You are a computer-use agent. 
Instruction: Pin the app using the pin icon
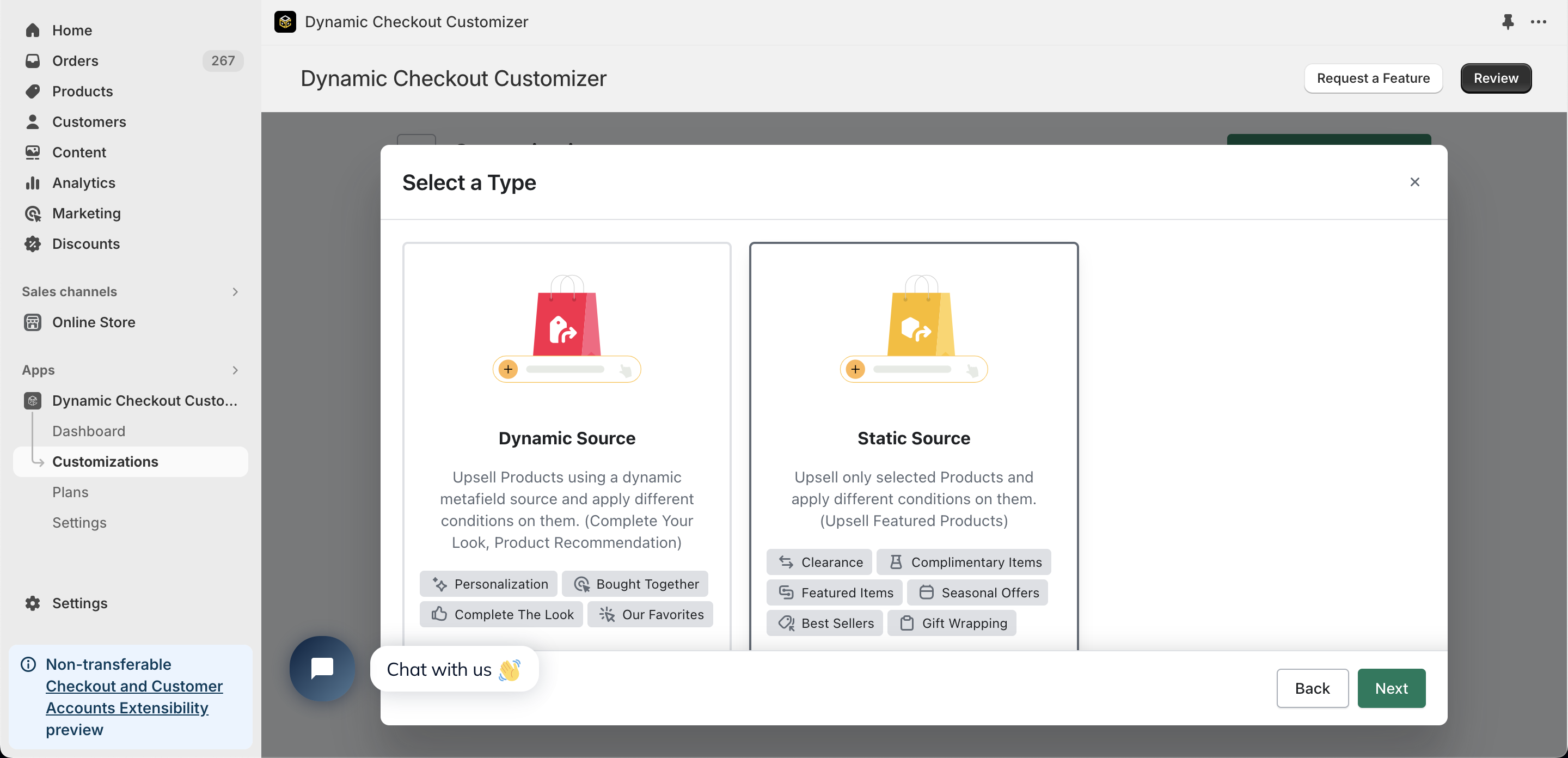pyautogui.click(x=1507, y=22)
